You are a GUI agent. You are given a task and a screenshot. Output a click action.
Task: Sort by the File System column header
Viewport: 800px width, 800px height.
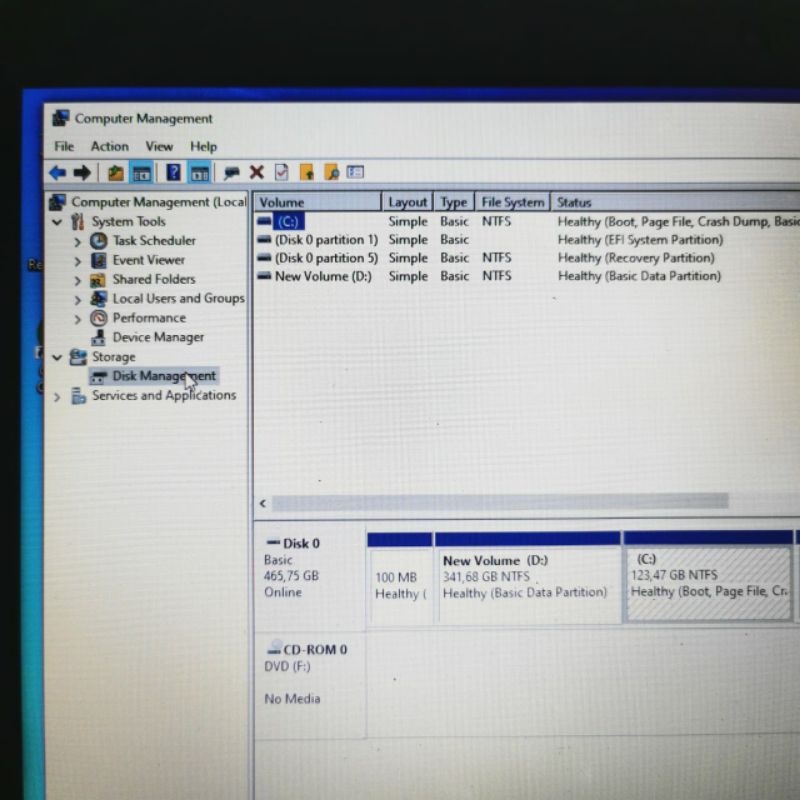[512, 202]
